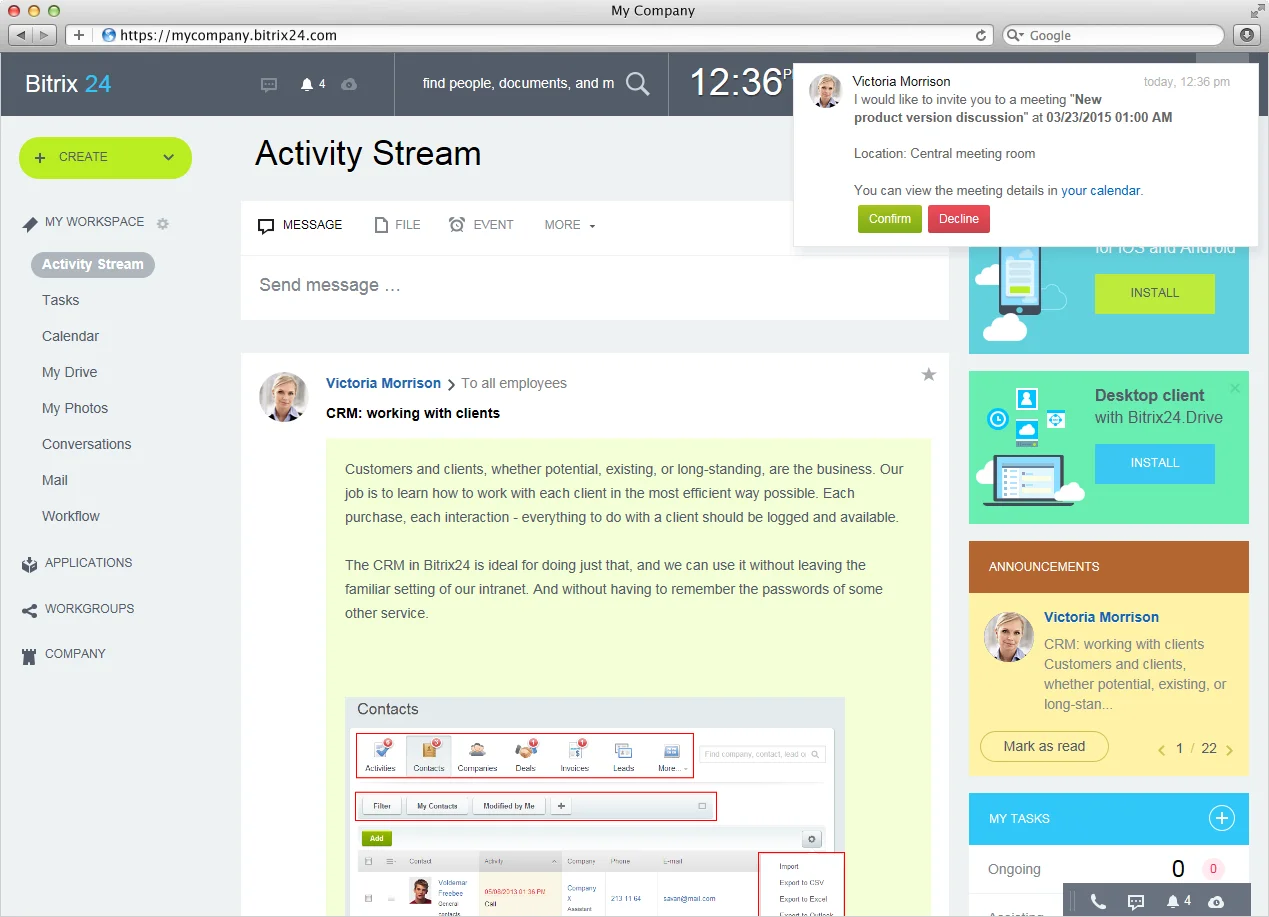This screenshot has width=1269, height=917.
Task: Close the Desktop client banner
Action: click(x=1234, y=388)
